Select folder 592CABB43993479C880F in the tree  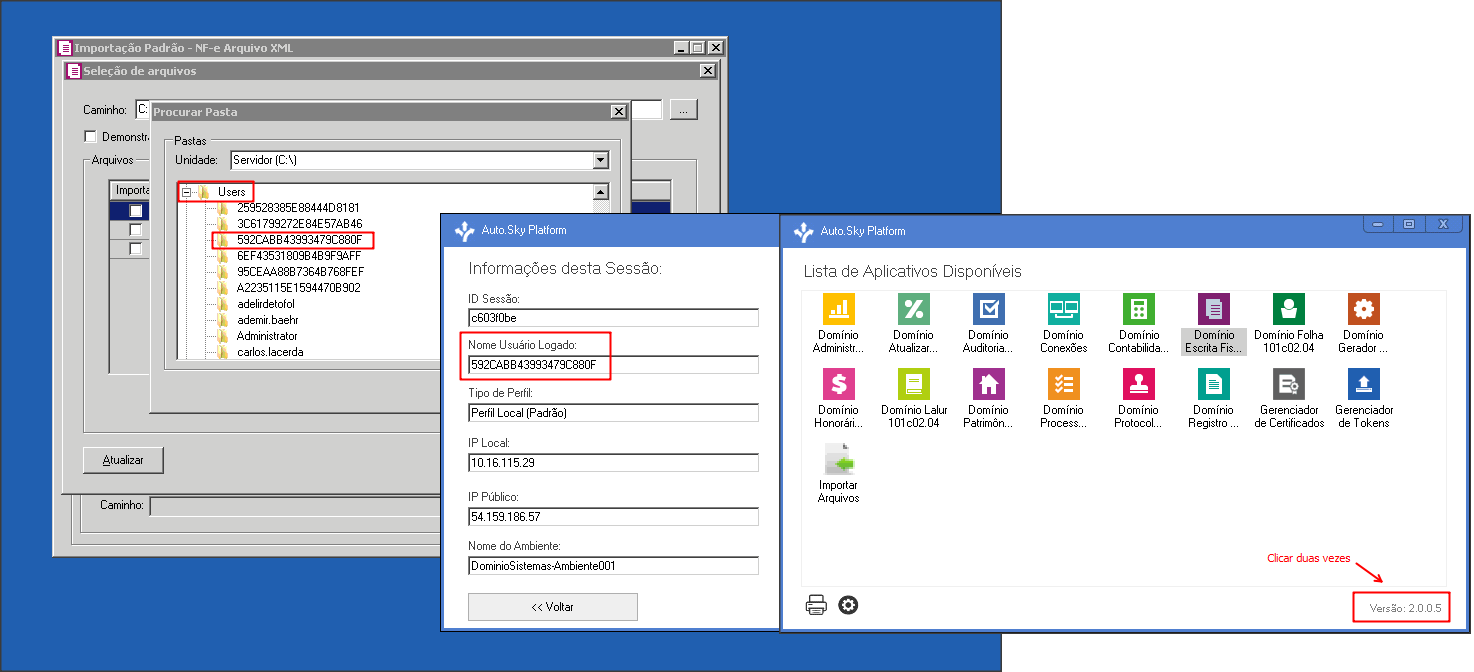pos(299,240)
